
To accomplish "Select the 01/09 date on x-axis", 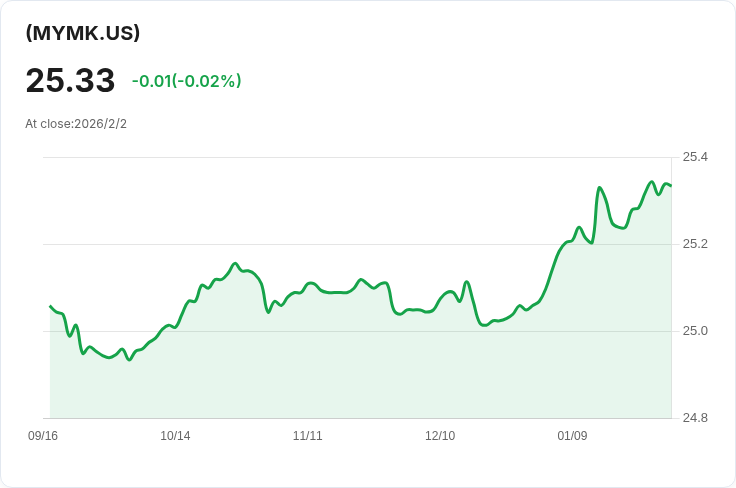I will [572, 436].
